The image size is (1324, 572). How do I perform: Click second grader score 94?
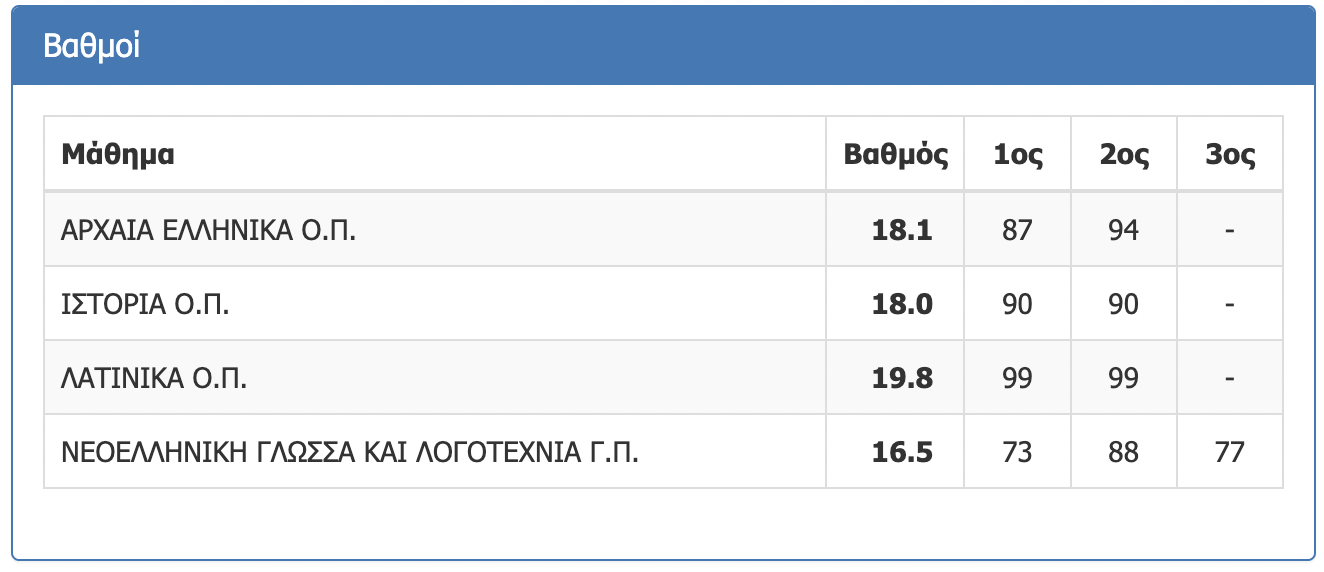point(1124,230)
